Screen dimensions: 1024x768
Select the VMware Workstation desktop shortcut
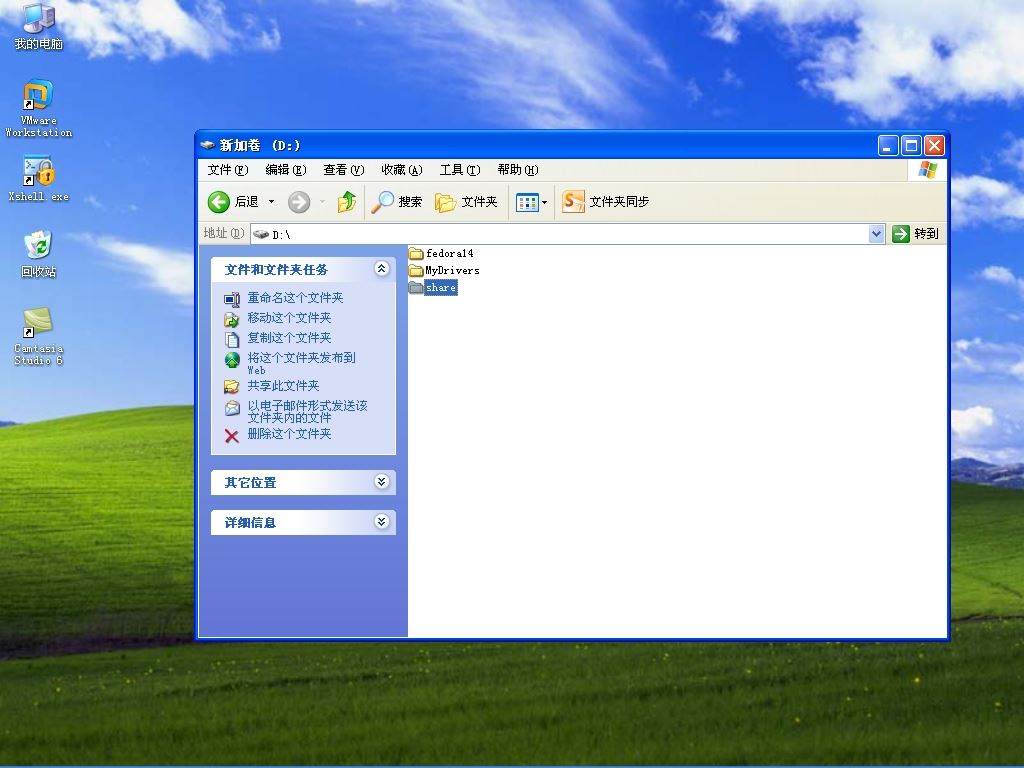(39, 108)
